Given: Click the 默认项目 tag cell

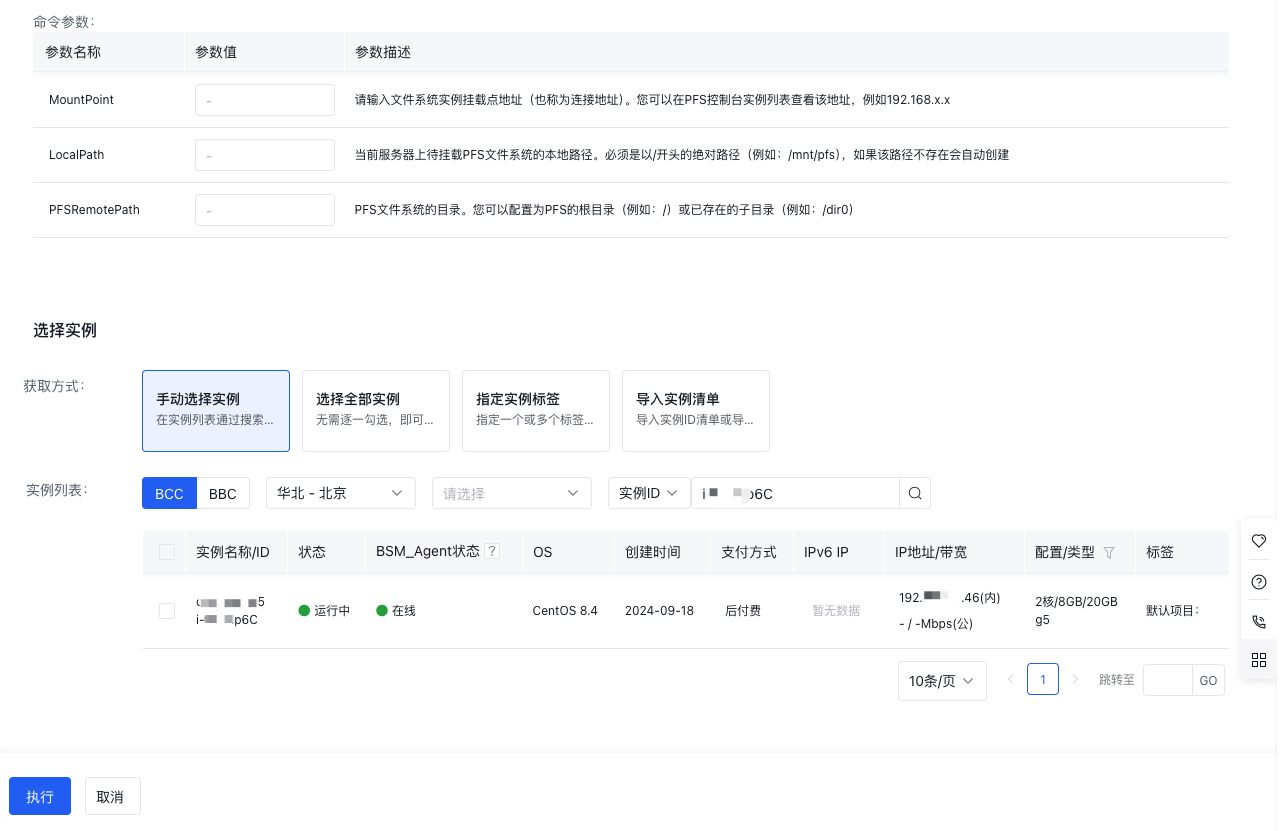Looking at the screenshot, I should tap(1172, 610).
